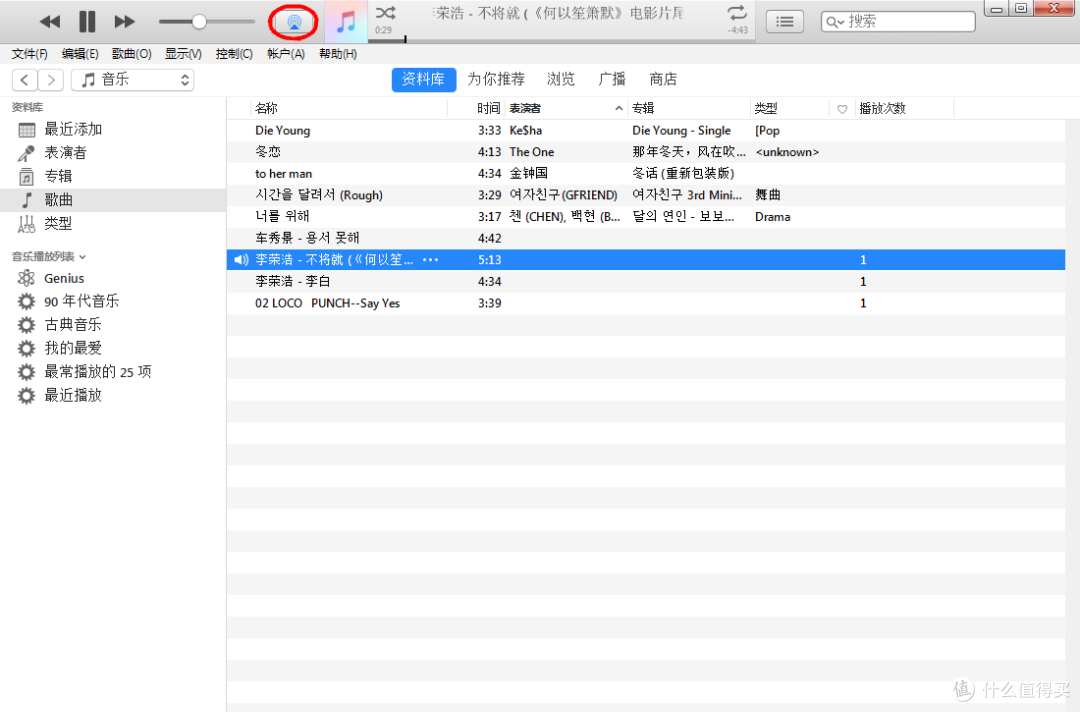The height and width of the screenshot is (712, 1080).
Task: Open the 编辑(E) menu
Action: pos(80,54)
